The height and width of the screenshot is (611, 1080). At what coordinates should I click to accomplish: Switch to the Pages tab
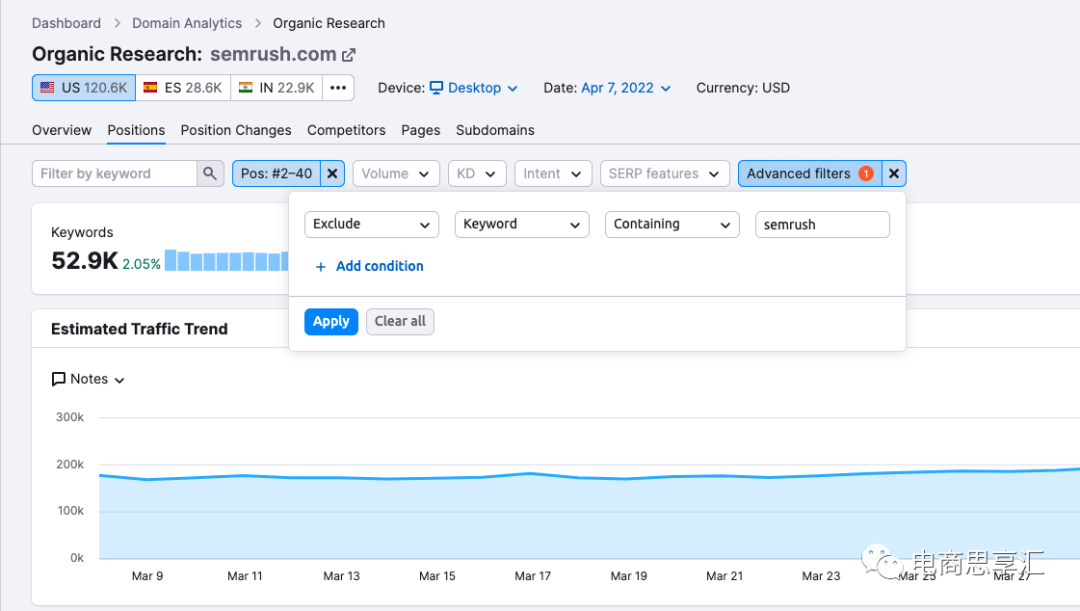[x=420, y=130]
